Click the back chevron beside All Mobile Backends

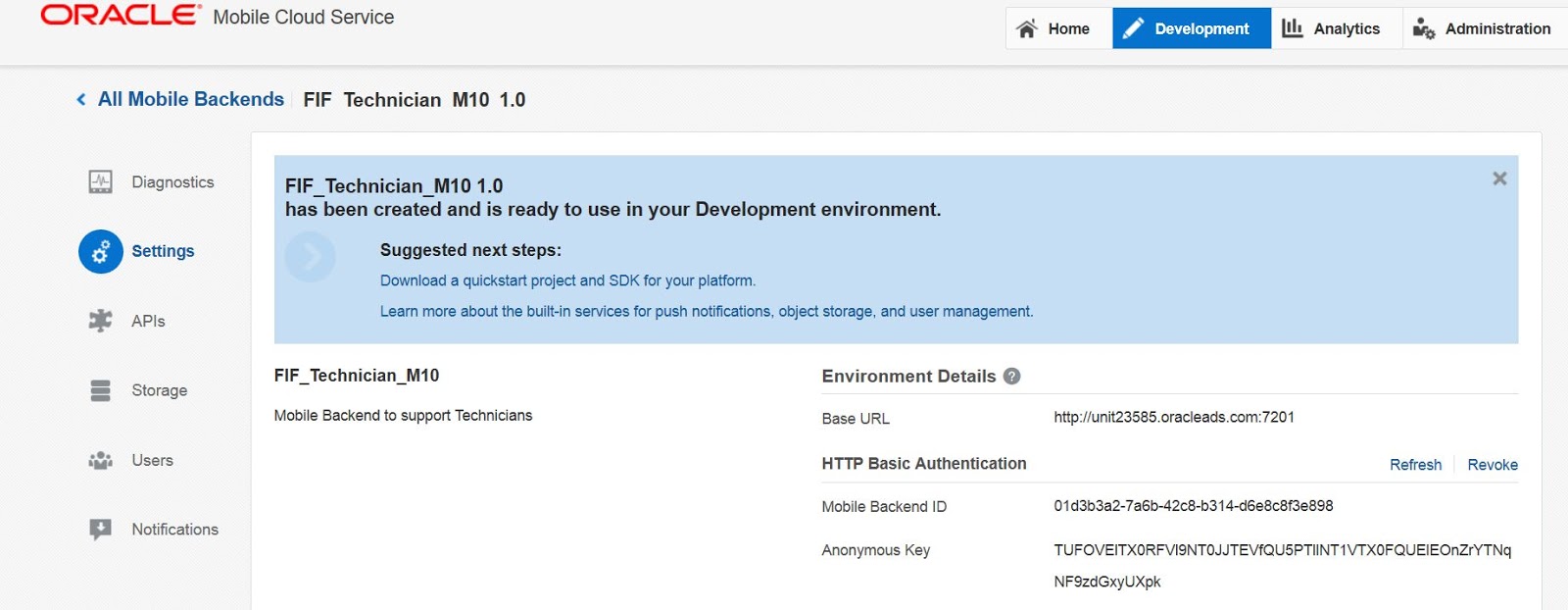pyautogui.click(x=81, y=100)
